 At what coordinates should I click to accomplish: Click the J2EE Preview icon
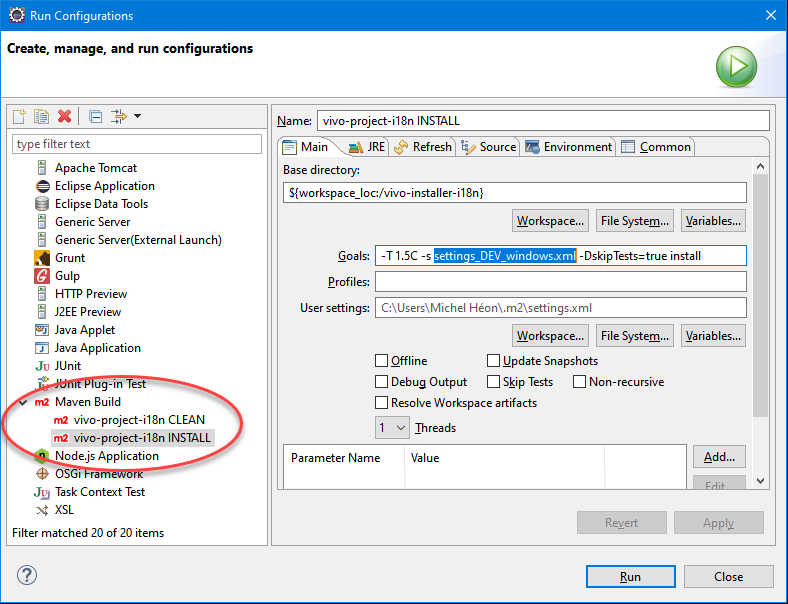tap(42, 312)
